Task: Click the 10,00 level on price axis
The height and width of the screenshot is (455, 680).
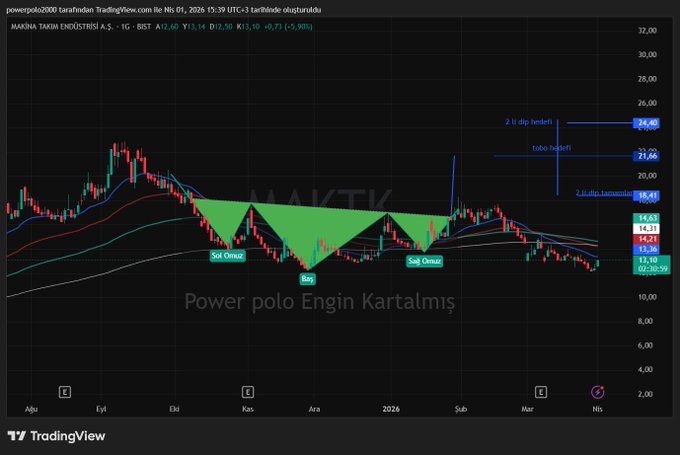Action: 647,297
